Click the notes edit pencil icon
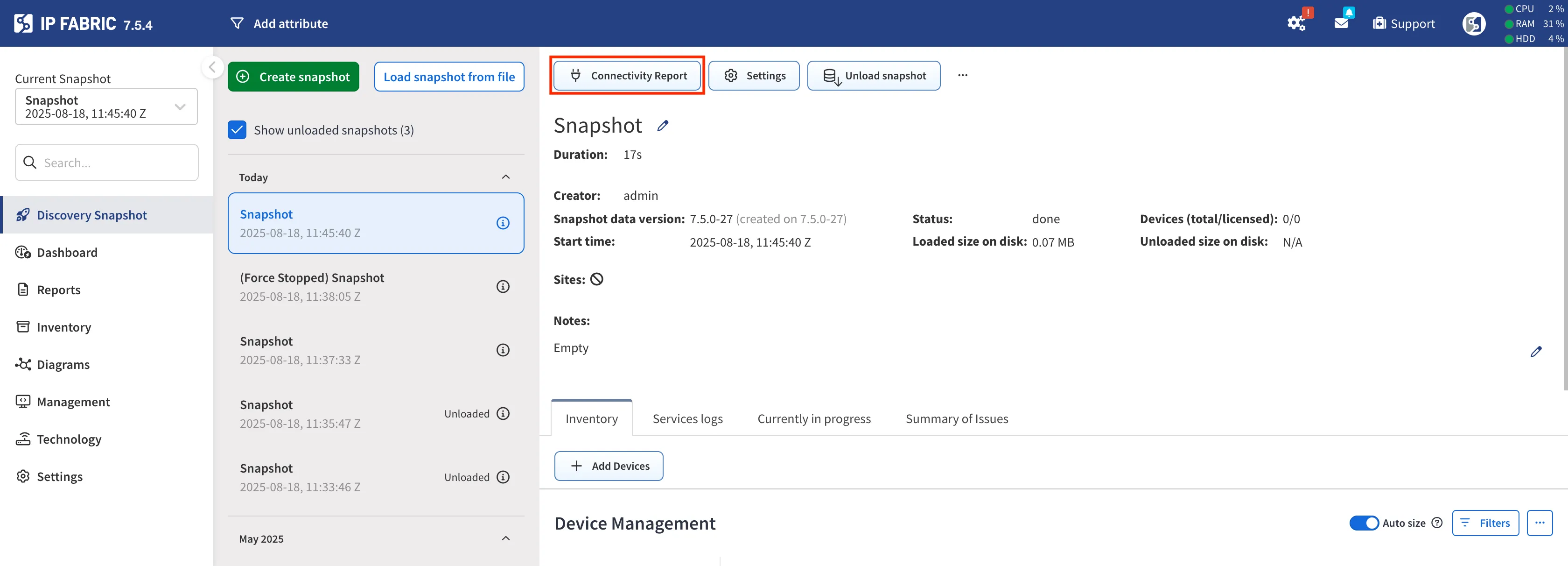 tap(1536, 352)
